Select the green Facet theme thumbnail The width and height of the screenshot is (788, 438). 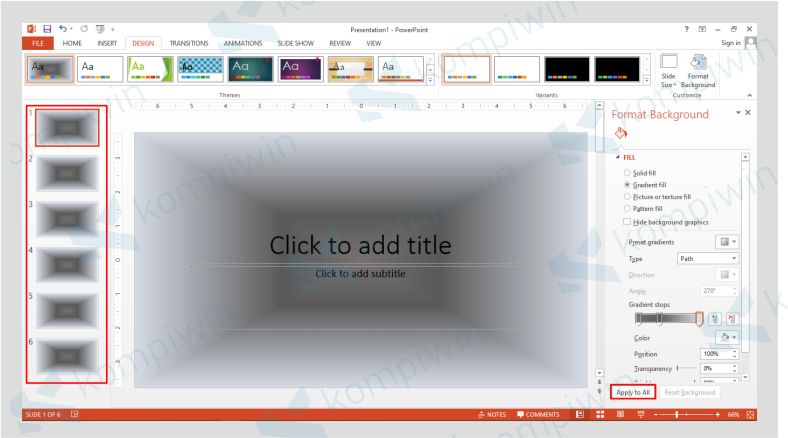tap(150, 69)
